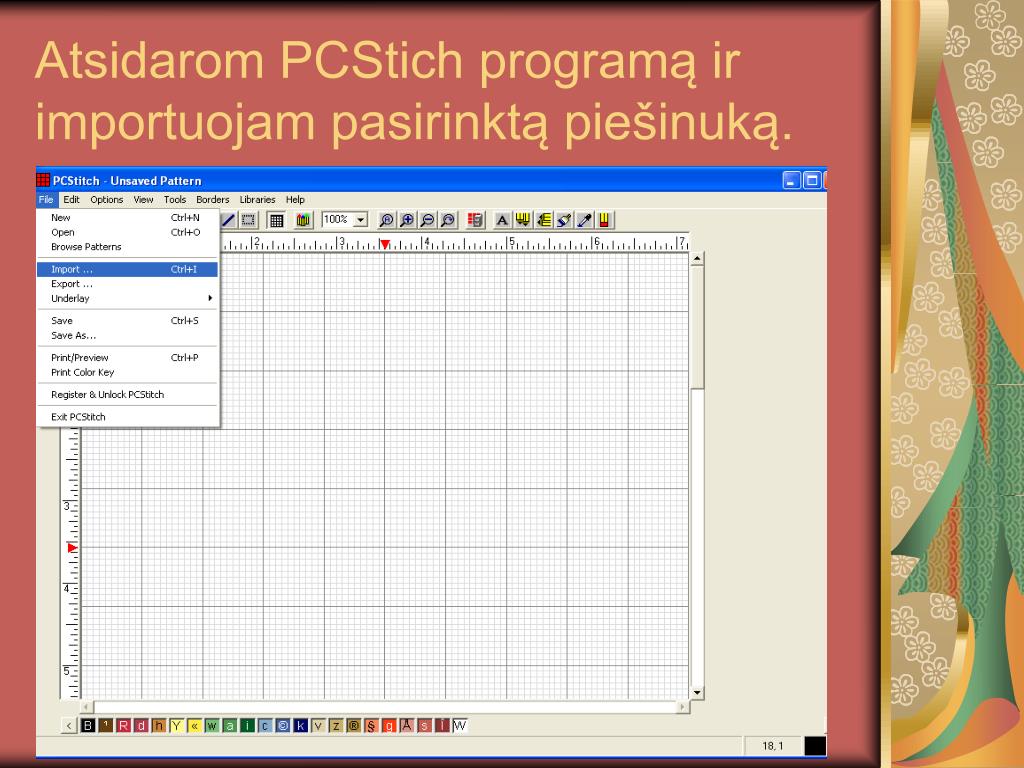The height and width of the screenshot is (768, 1024).
Task: Click the black current color box in status bar
Action: tap(814, 746)
